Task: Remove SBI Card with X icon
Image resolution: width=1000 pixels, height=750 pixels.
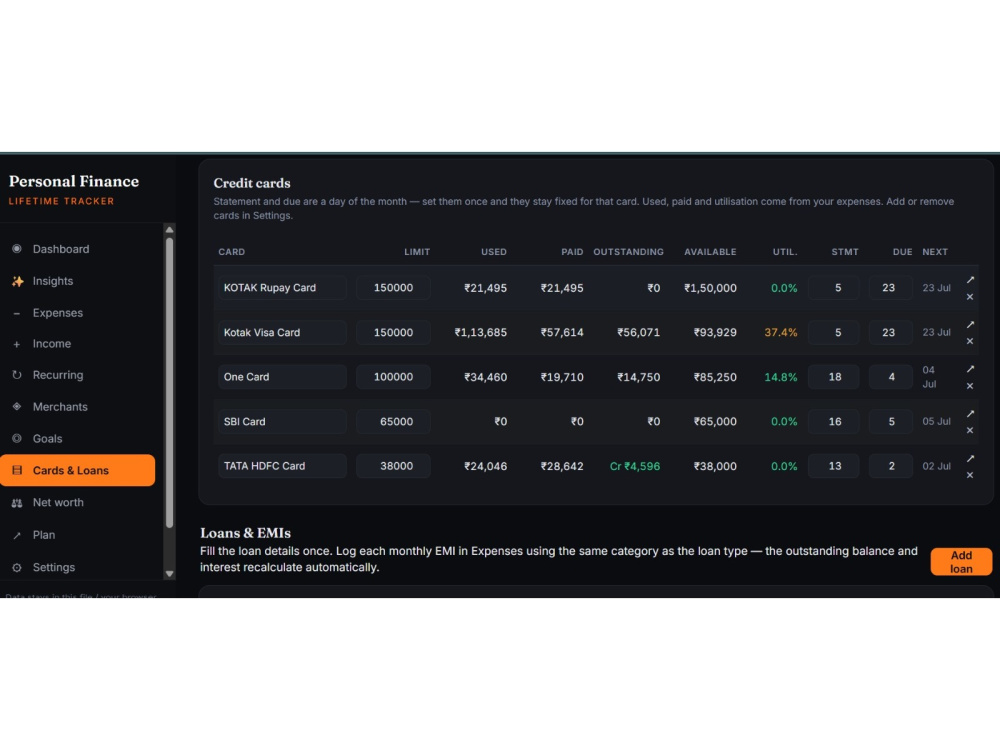Action: 970,430
